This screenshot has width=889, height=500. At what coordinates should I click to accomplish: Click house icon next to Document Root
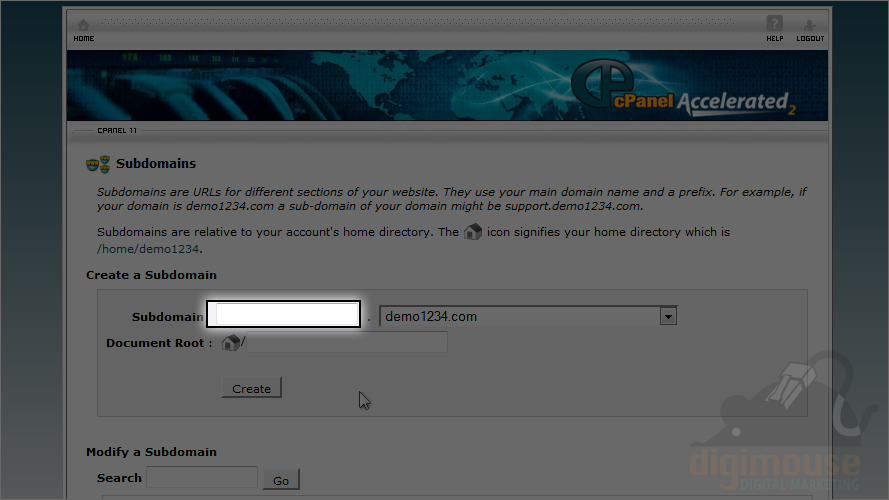point(231,342)
